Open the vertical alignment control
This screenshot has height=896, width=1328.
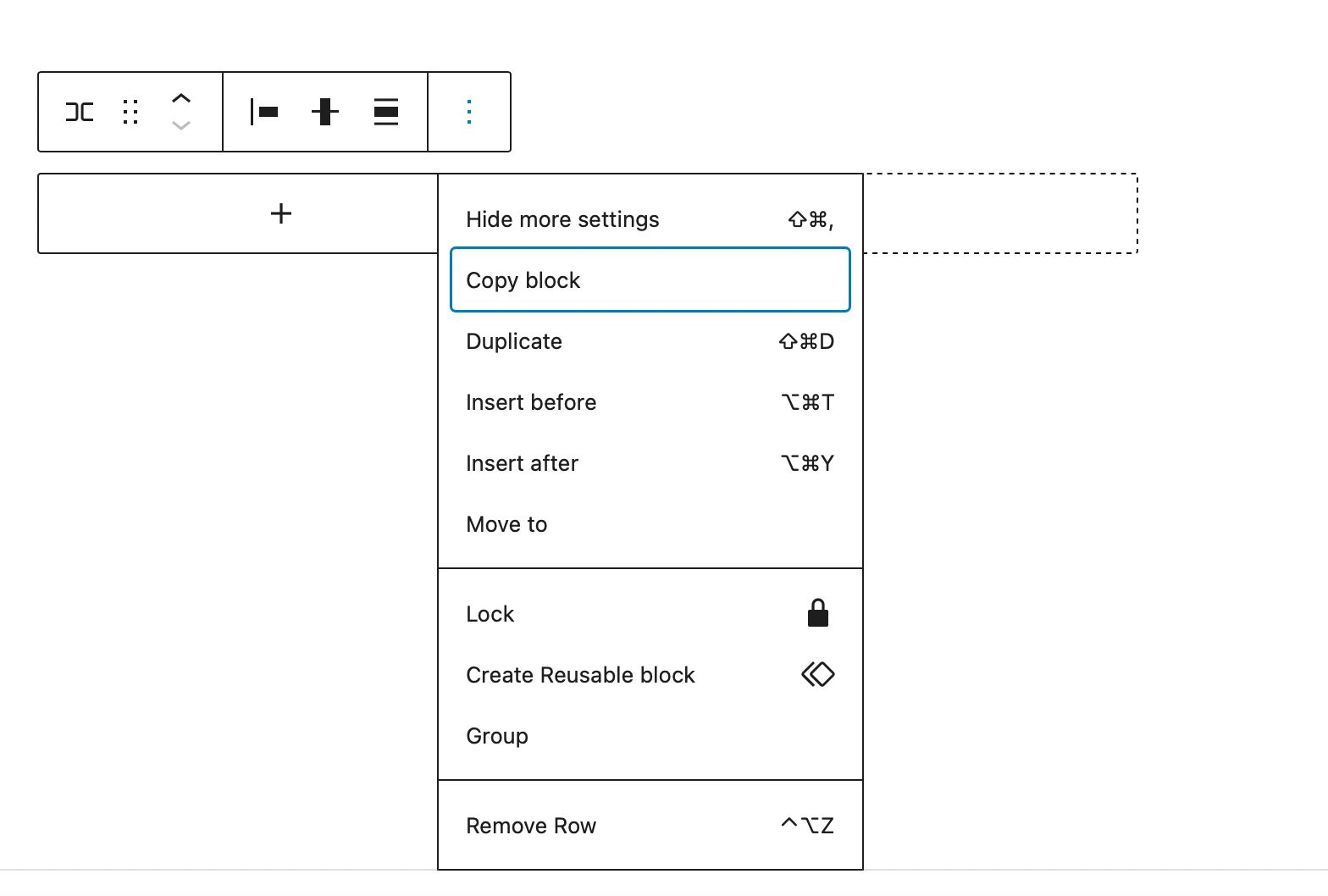[x=325, y=112]
